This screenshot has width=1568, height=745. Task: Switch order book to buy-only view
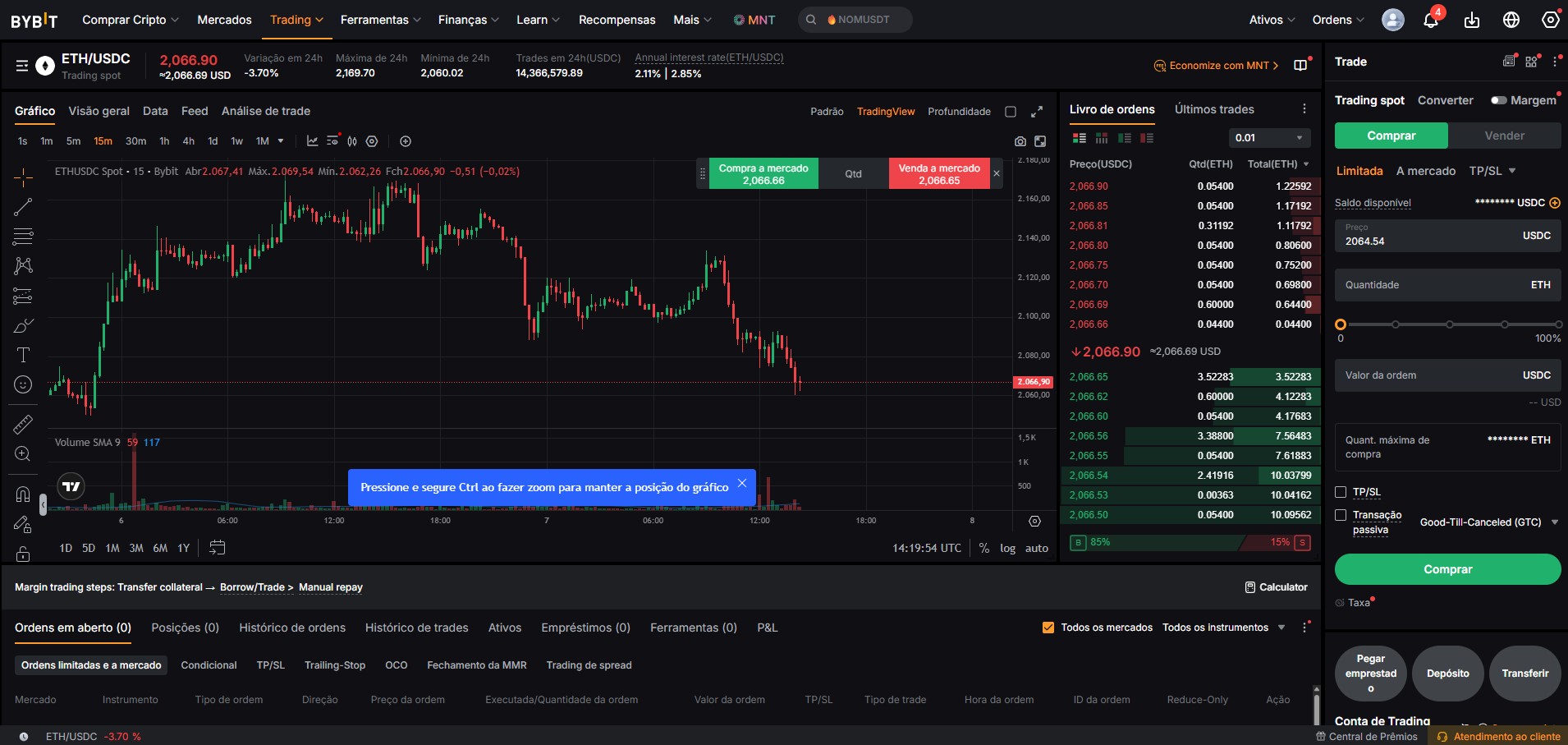(x=1123, y=138)
